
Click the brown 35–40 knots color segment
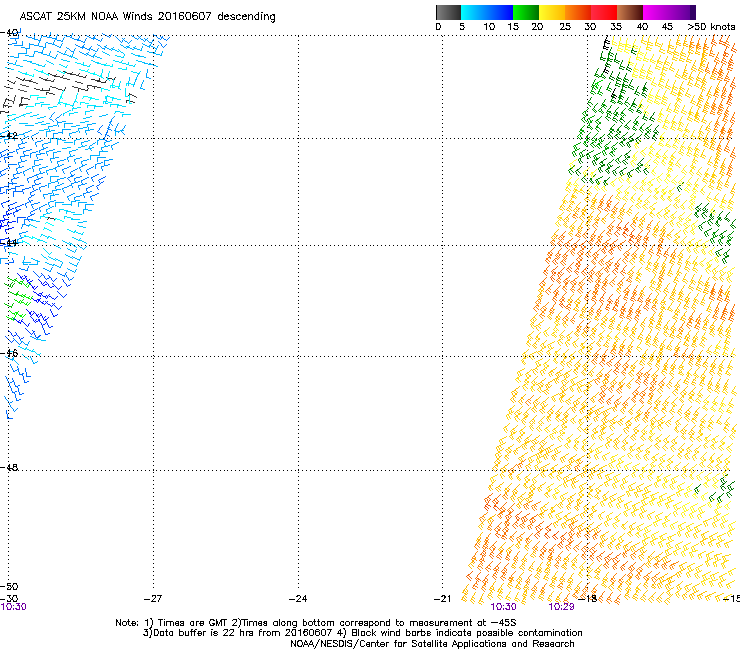pyautogui.click(x=630, y=12)
